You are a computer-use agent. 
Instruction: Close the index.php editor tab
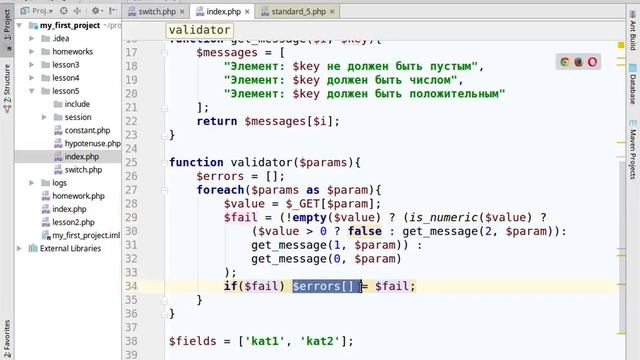(247, 12)
